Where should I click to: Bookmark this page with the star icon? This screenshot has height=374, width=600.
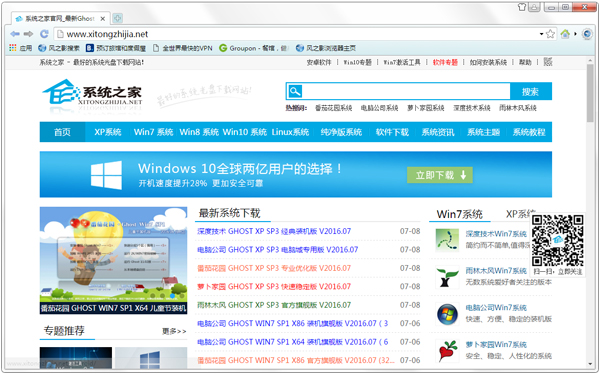pyautogui.click(x=550, y=34)
